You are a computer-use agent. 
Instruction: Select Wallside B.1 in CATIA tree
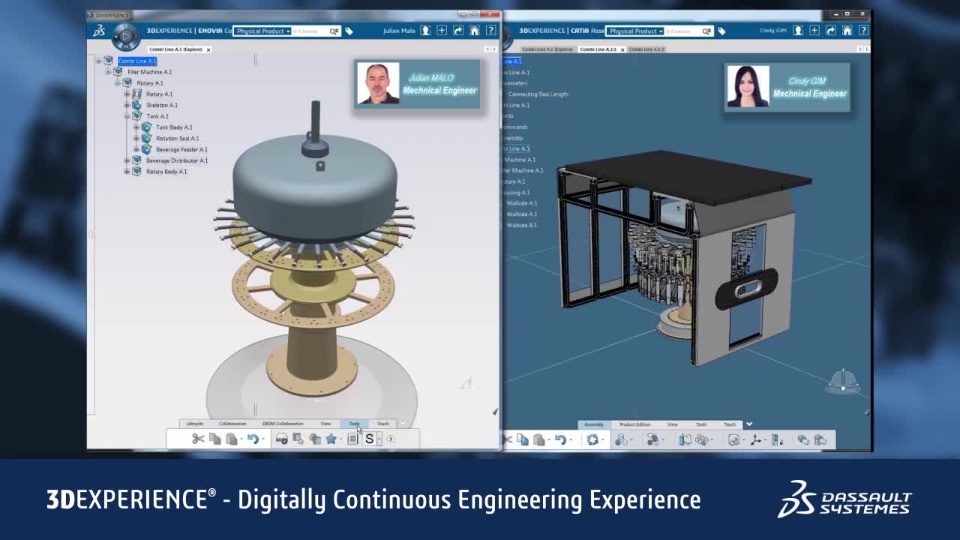[522, 225]
